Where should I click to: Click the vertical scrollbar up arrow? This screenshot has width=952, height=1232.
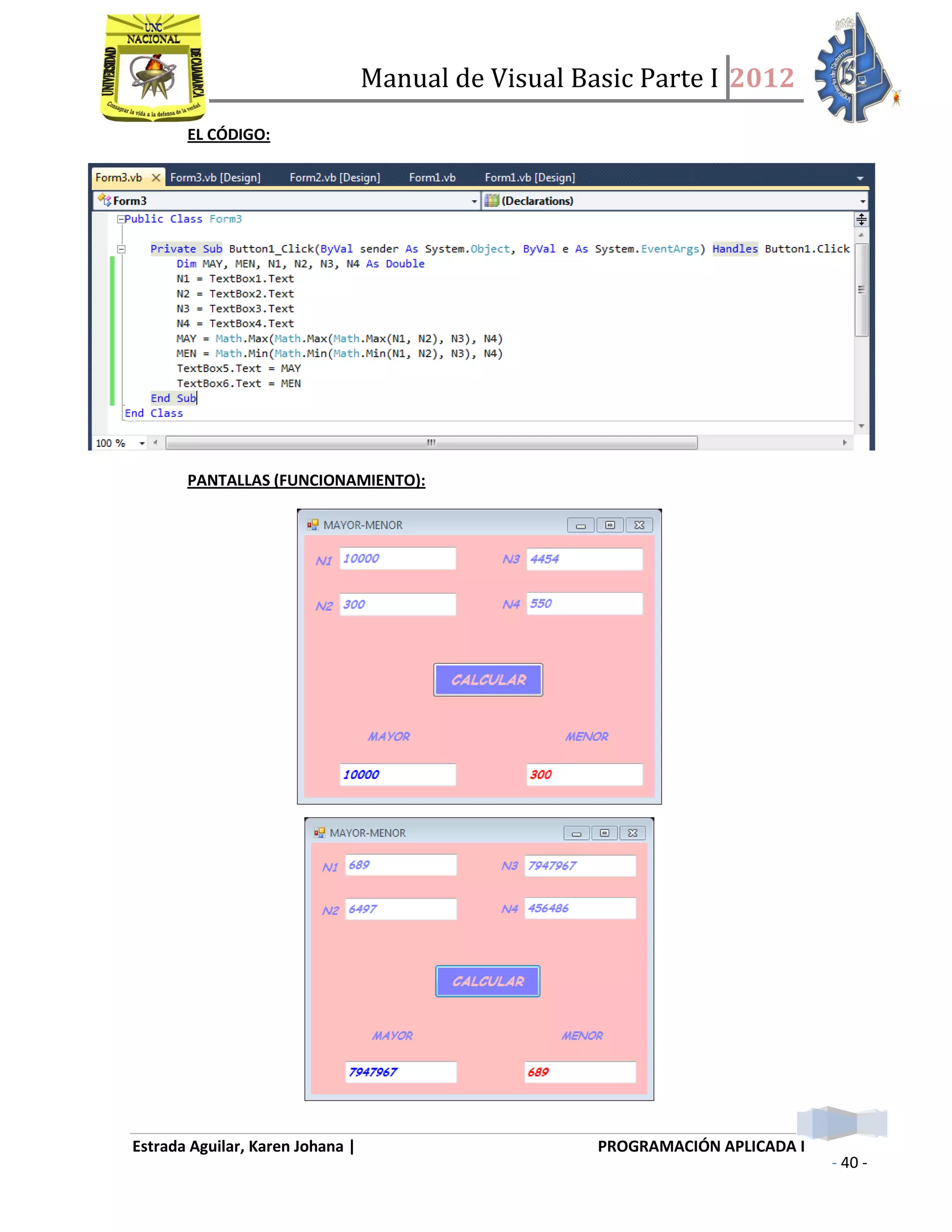pos(861,235)
